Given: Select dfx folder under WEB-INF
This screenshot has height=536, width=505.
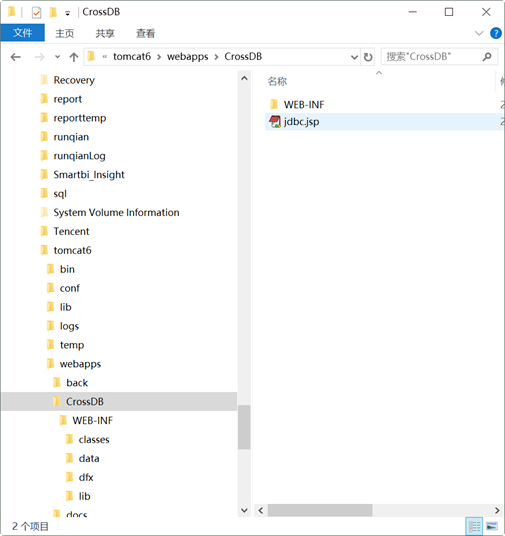Looking at the screenshot, I should click(86, 478).
